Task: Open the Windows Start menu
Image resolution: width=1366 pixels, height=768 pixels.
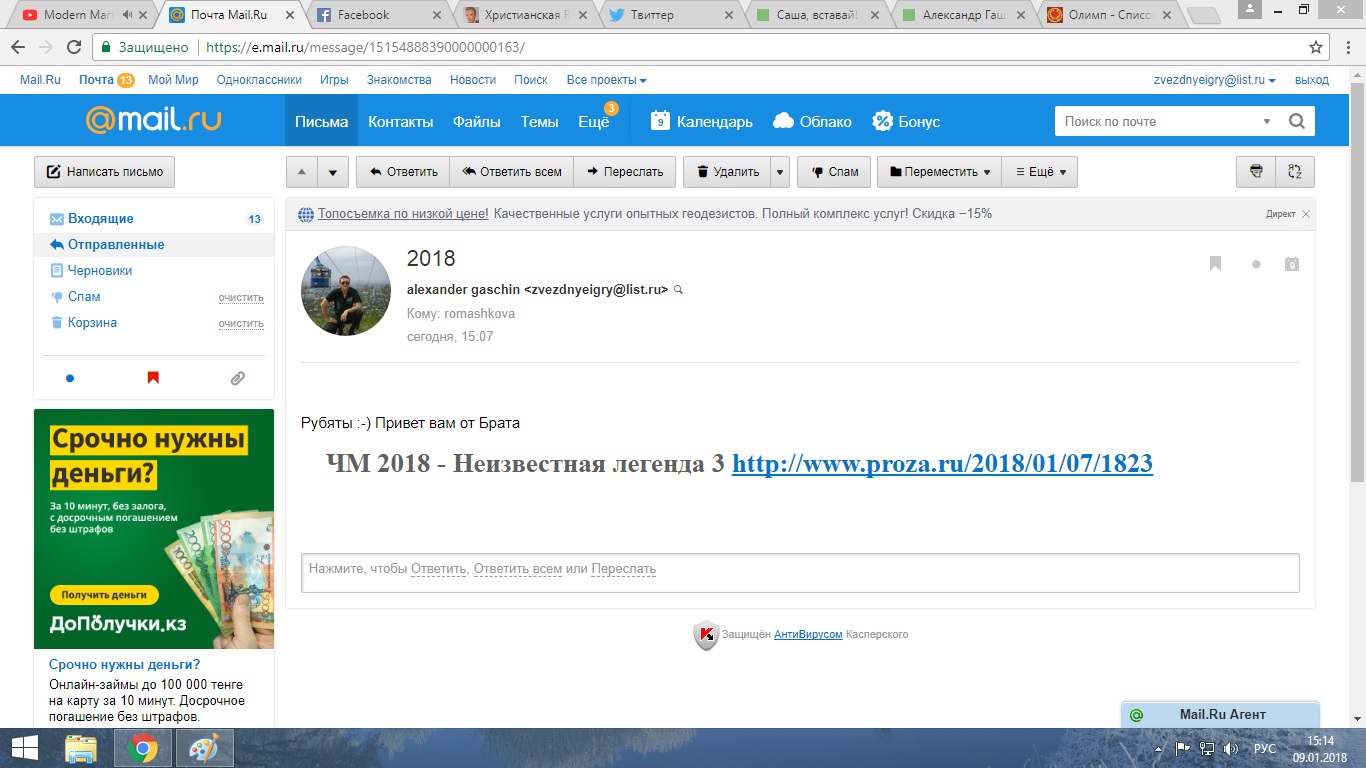Action: tap(24, 748)
